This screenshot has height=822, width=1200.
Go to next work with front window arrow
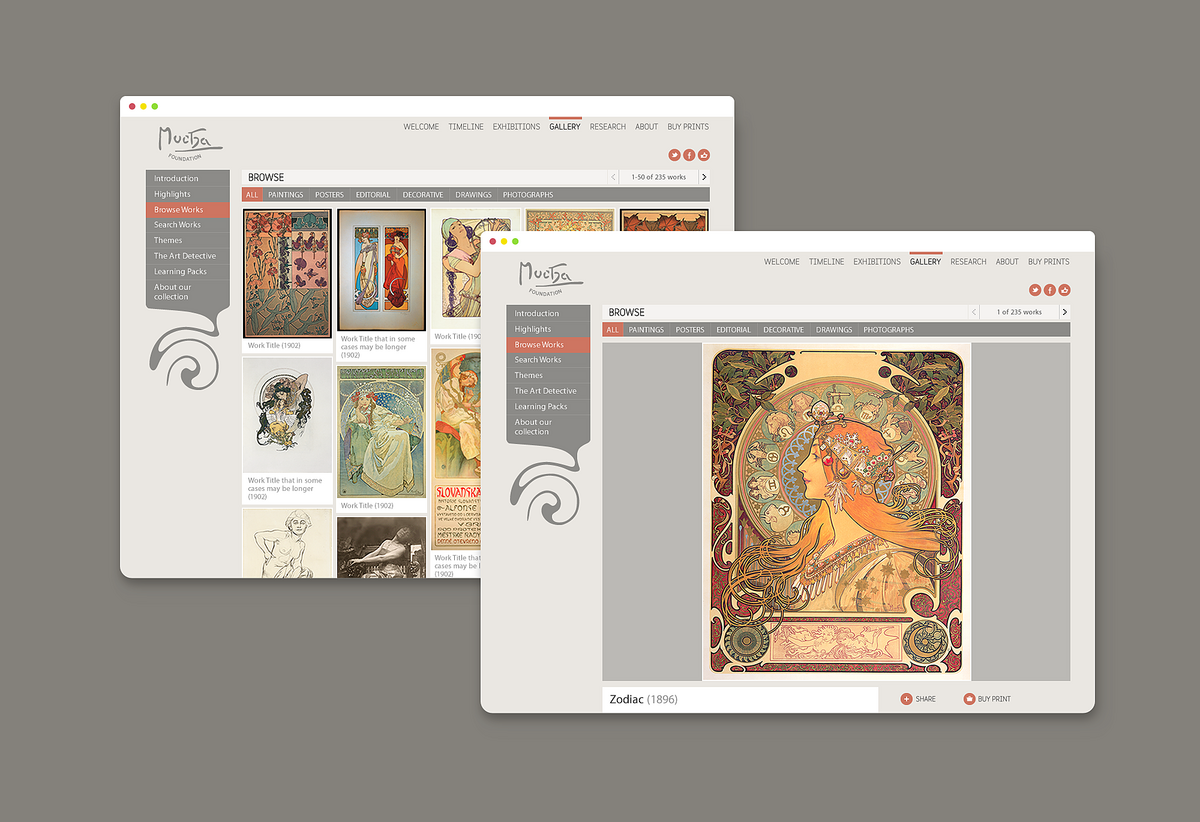1064,312
